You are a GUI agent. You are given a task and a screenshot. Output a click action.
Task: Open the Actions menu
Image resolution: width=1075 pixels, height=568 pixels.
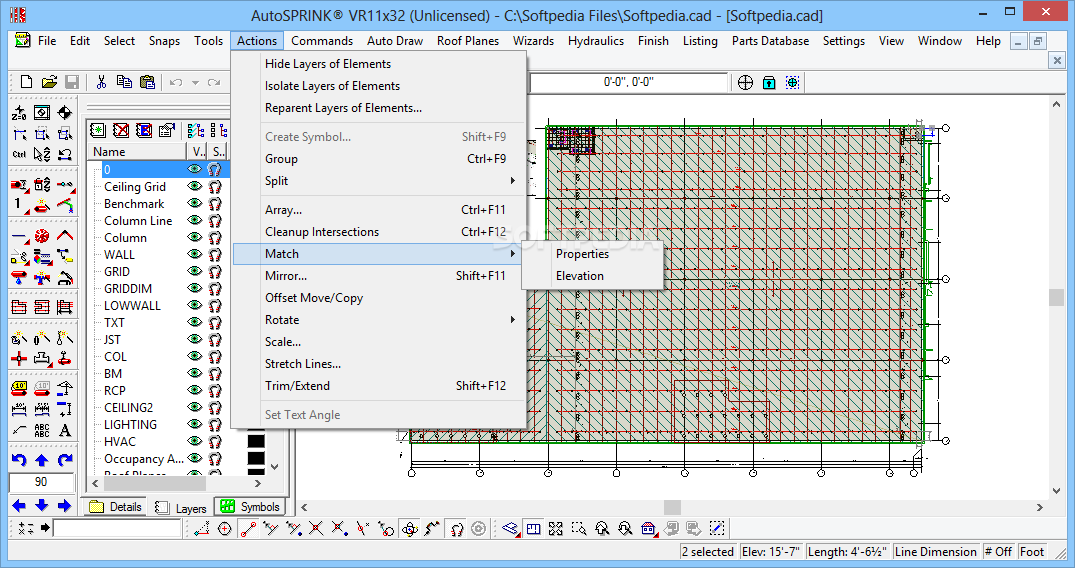pos(257,41)
